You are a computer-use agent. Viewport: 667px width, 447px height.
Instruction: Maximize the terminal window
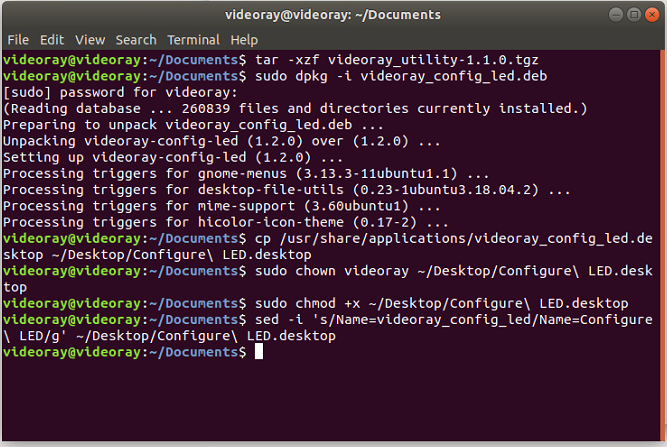[634, 15]
